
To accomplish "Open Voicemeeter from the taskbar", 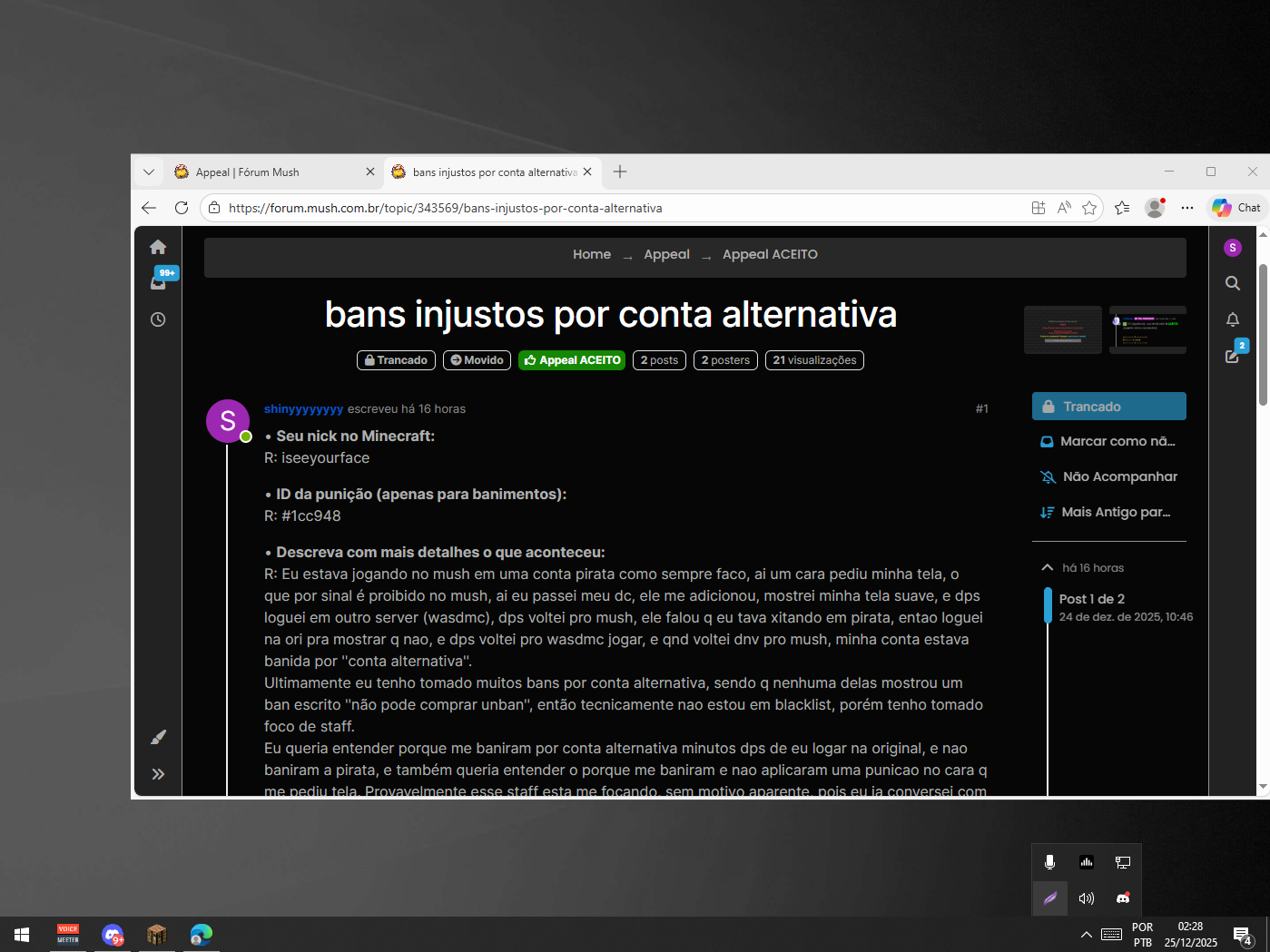I will pos(68,935).
